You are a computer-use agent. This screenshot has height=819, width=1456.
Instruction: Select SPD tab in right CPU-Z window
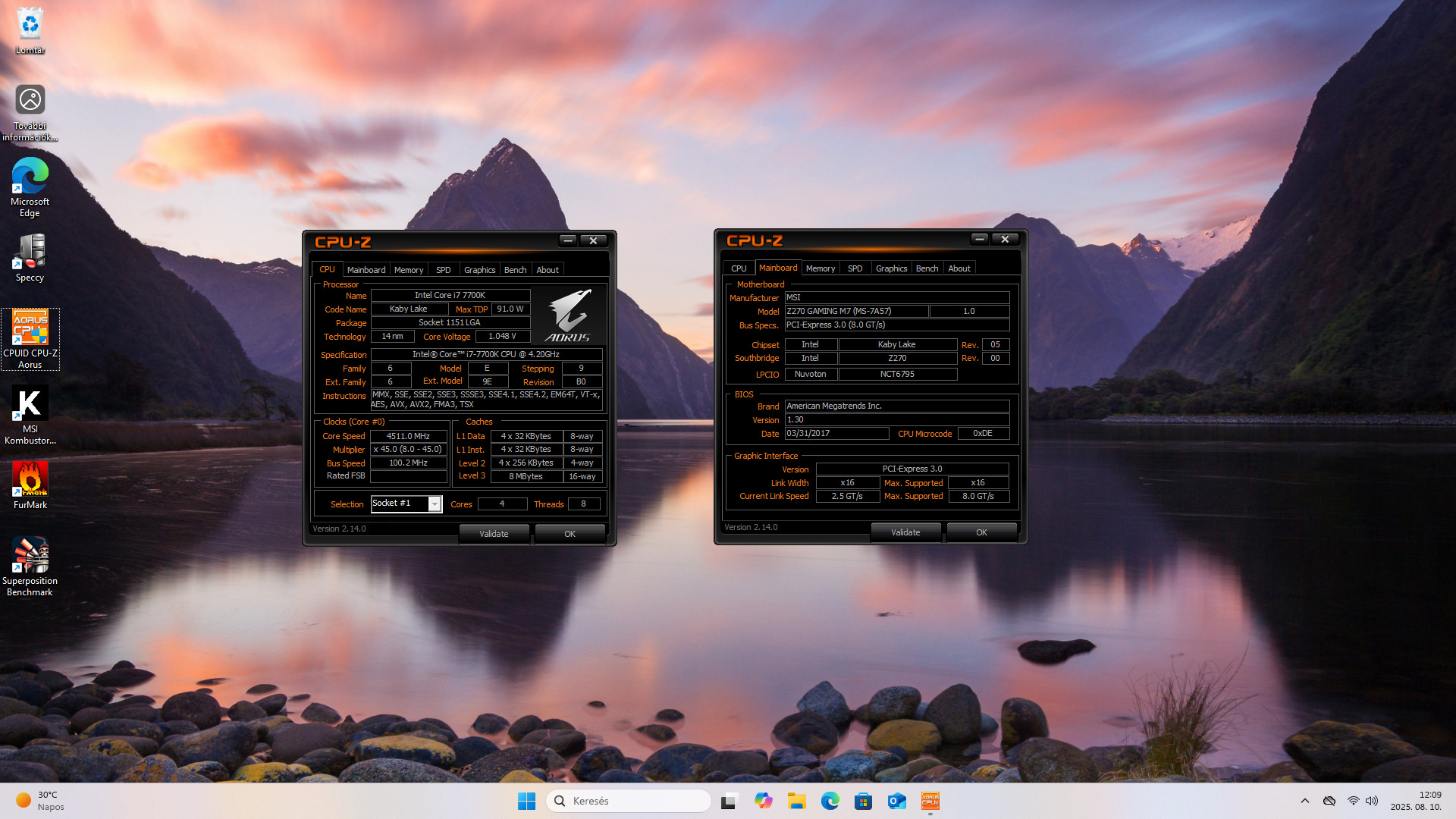coord(855,268)
